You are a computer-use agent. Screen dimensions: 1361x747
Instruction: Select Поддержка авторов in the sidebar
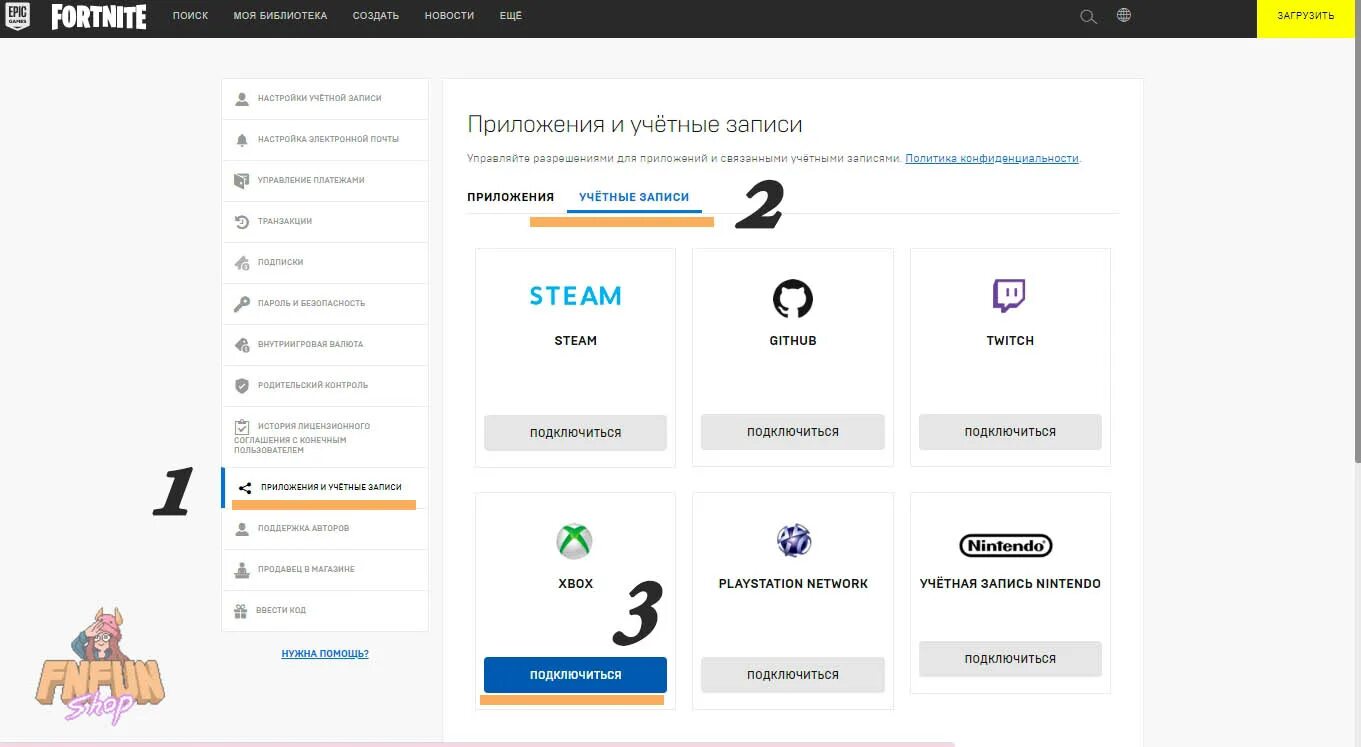click(x=325, y=529)
